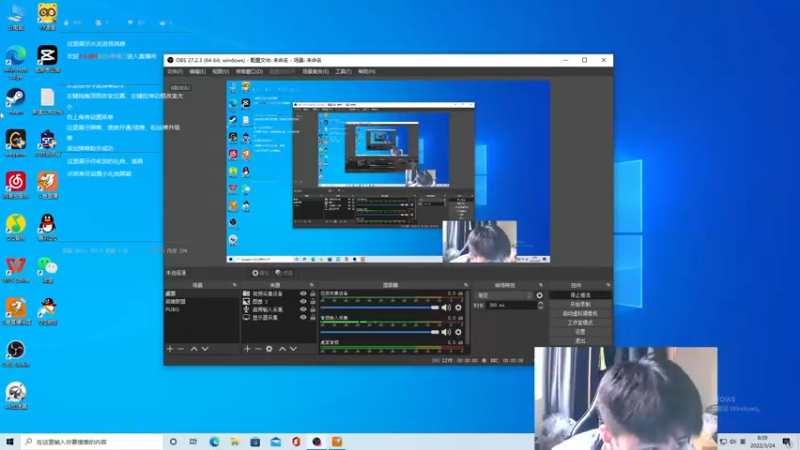Mute the second mixer audio channel
The width and height of the screenshot is (800, 450).
pos(446,332)
